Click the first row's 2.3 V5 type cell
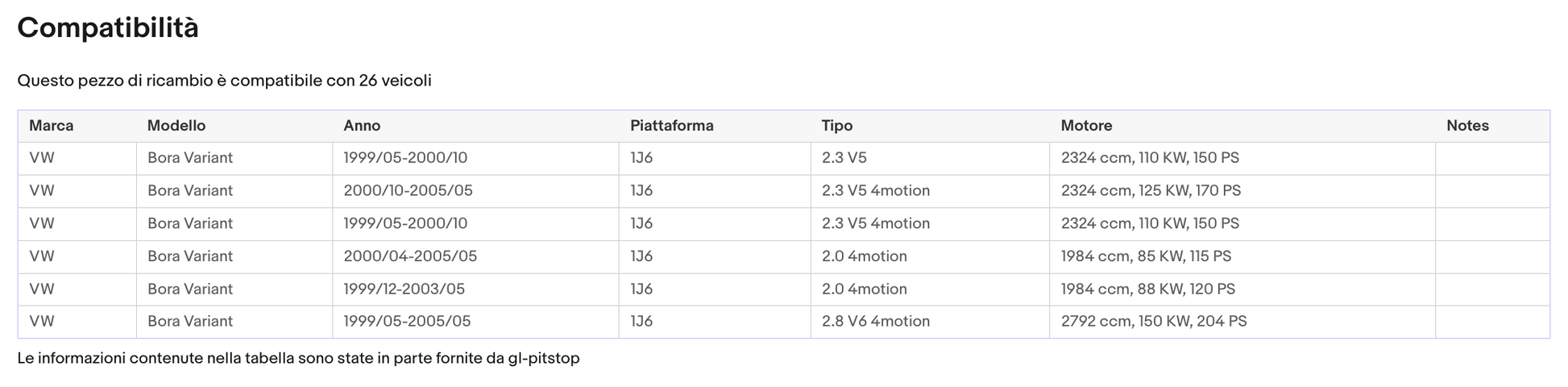Image resolution: width=1568 pixels, height=387 pixels. pos(844,158)
